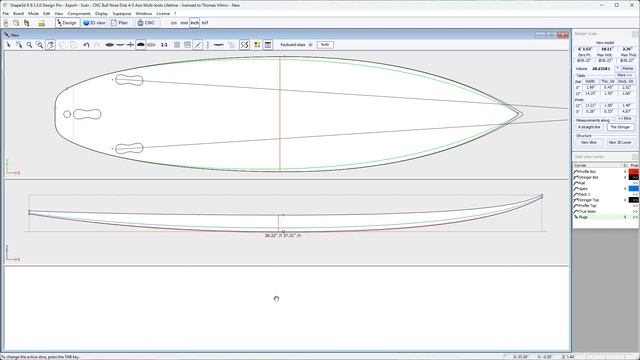The height and width of the screenshot is (360, 640).
Task: Open the Windows menu
Action: (144, 13)
